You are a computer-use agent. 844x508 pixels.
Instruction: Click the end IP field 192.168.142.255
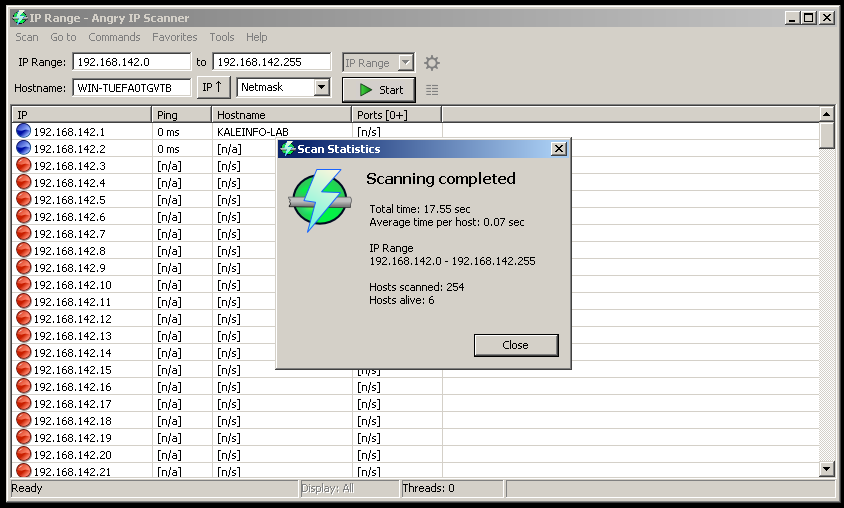click(272, 62)
